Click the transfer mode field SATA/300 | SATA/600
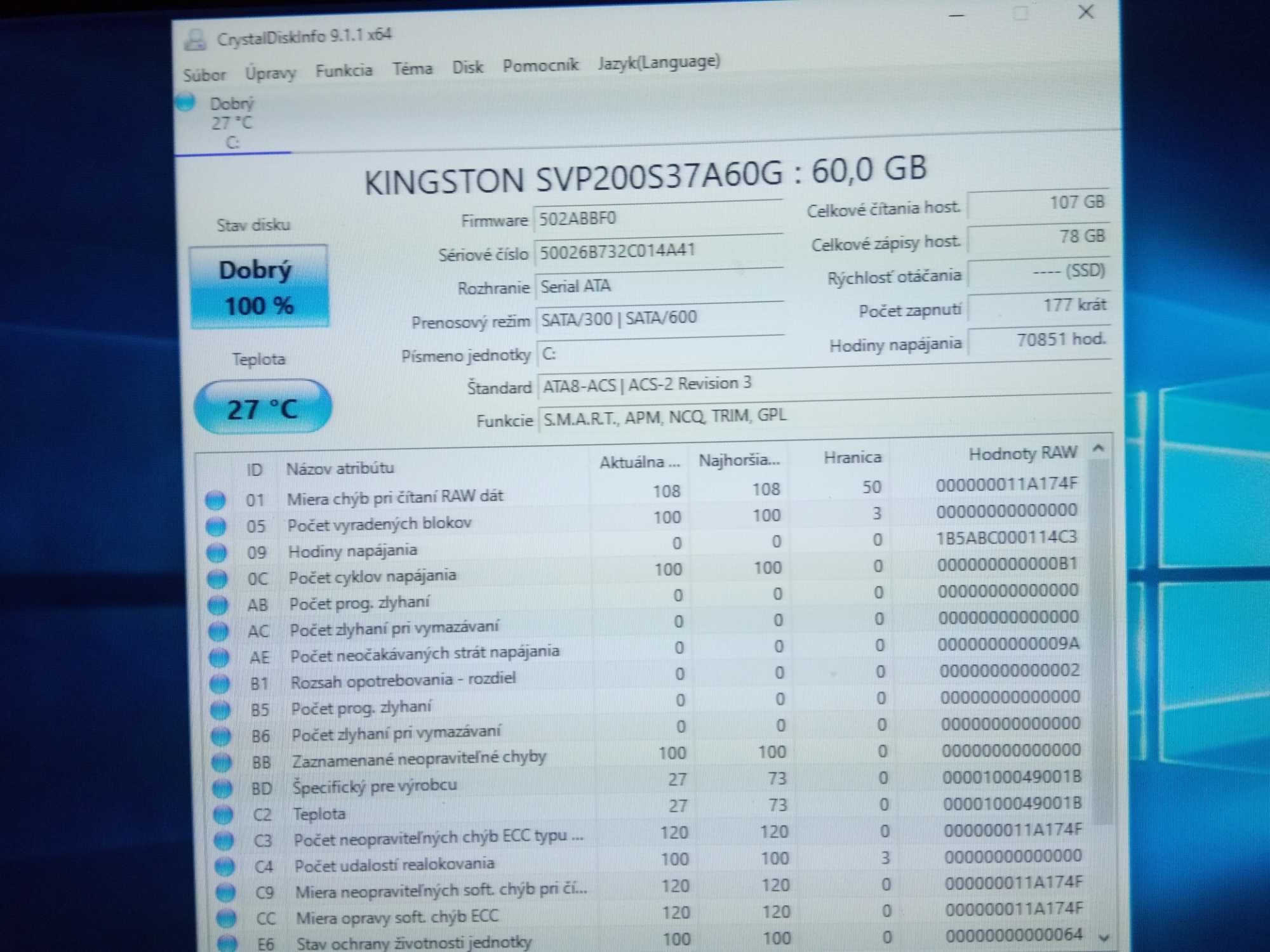Viewport: 1270px width, 952px height. click(660, 317)
